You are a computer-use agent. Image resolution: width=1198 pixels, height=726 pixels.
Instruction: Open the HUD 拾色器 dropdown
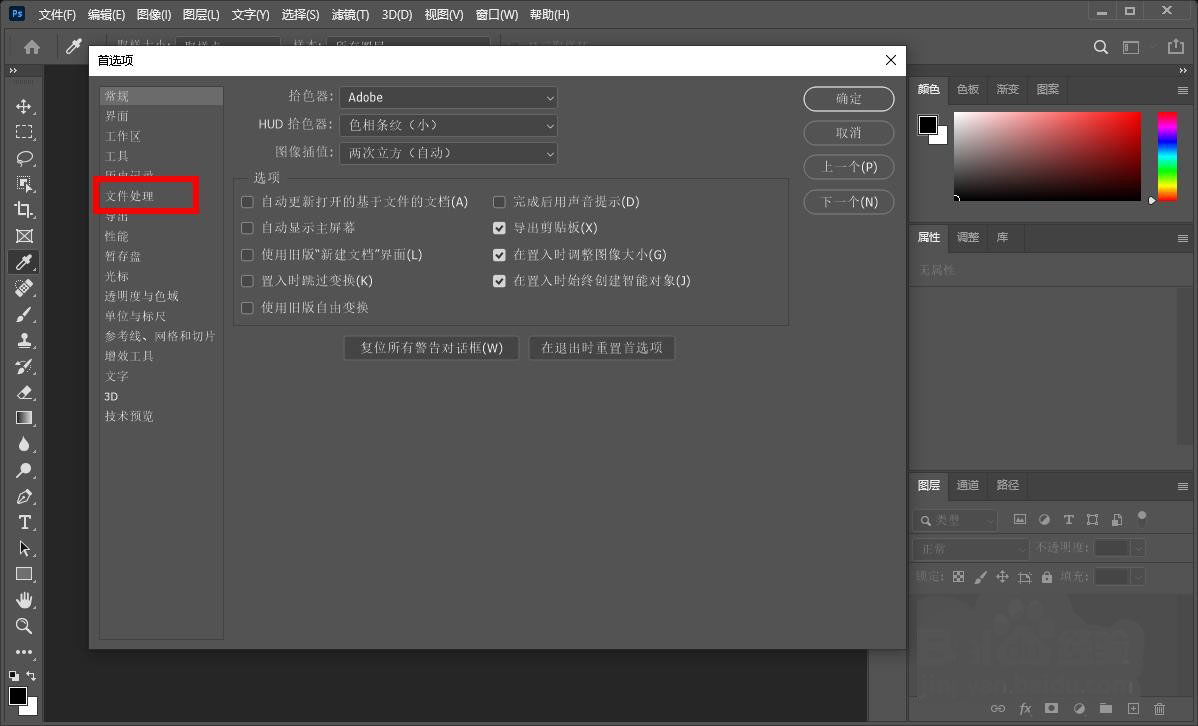click(448, 125)
